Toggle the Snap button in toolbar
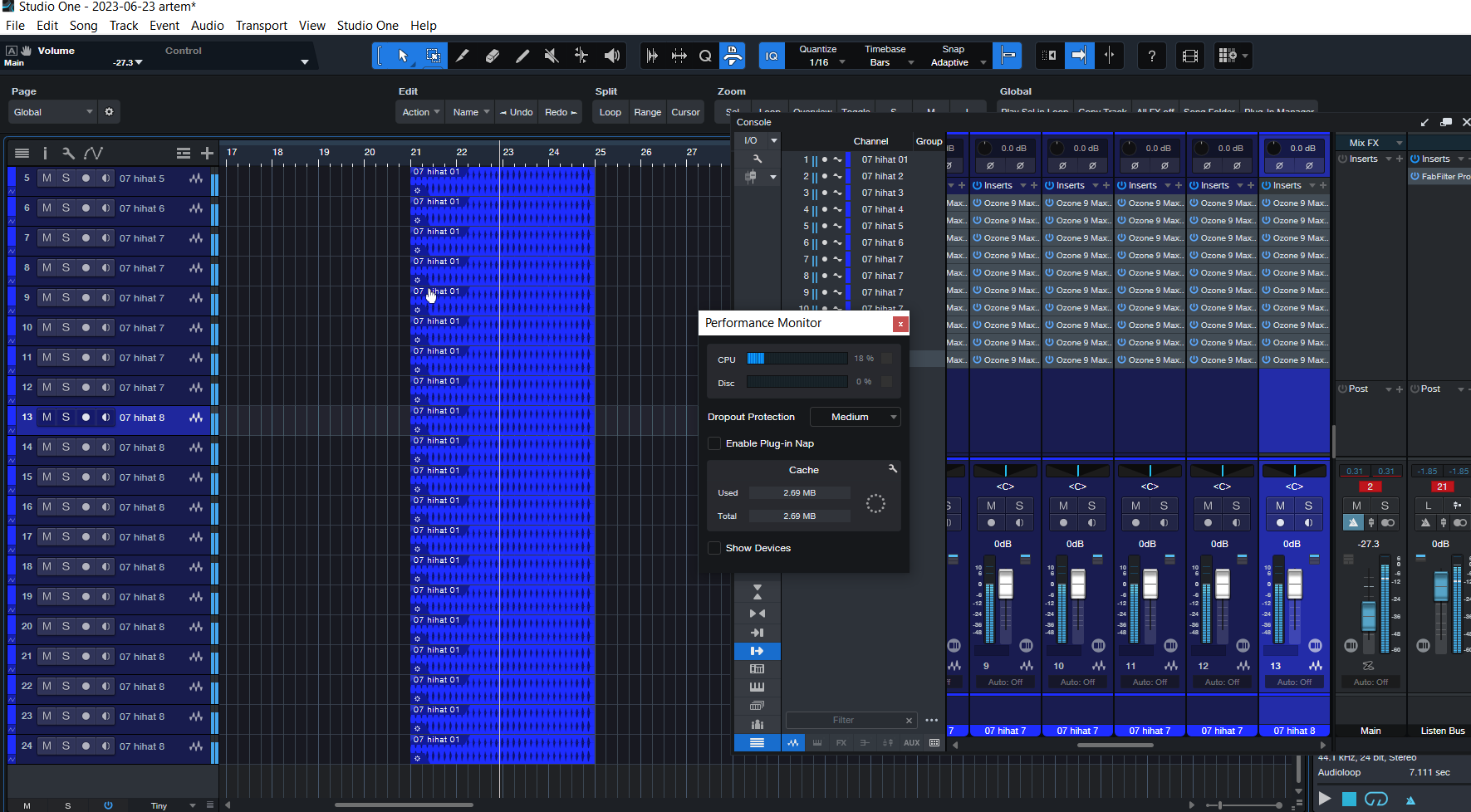 tap(1008, 56)
